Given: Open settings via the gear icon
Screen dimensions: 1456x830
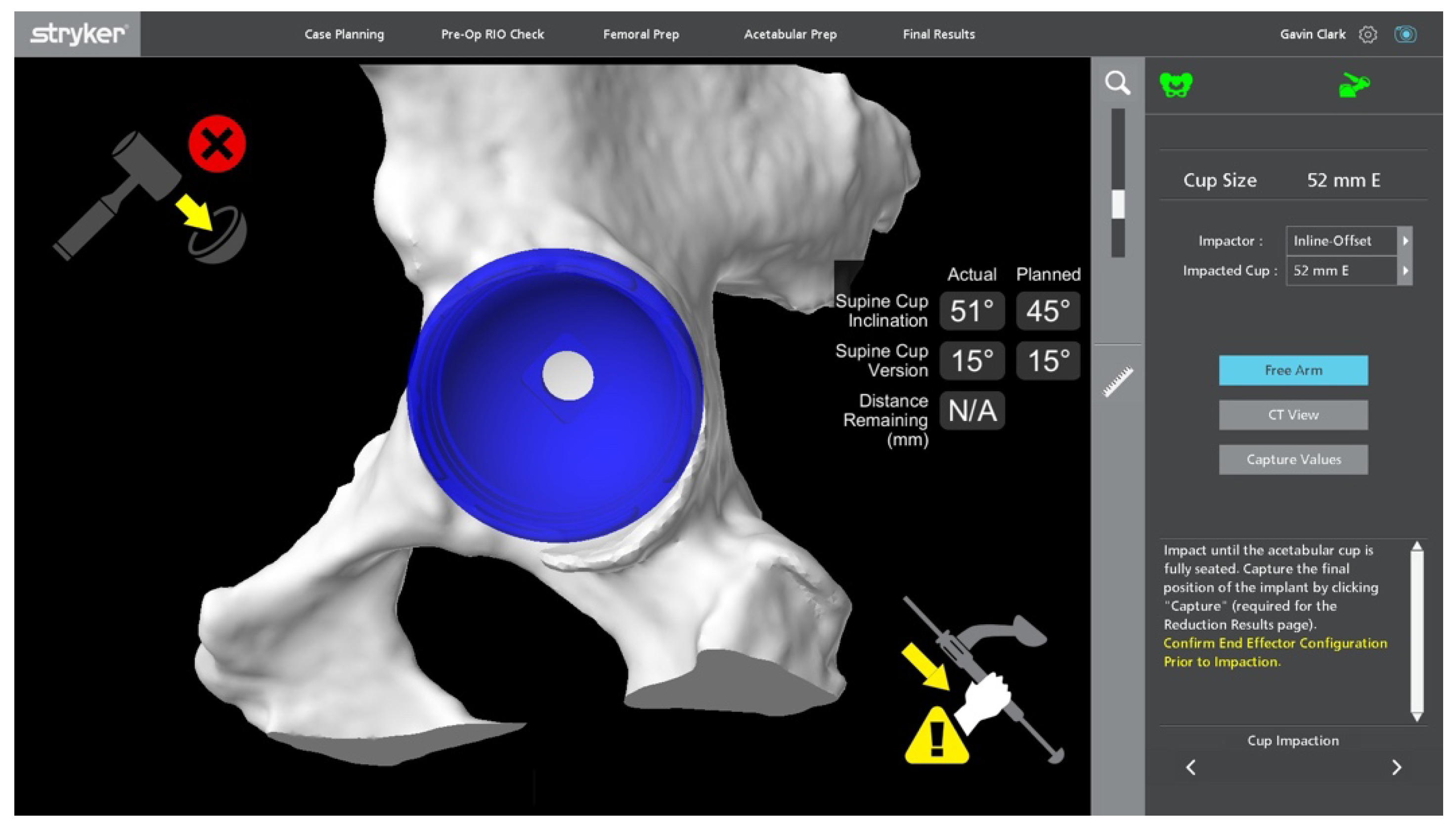Looking at the screenshot, I should pyautogui.click(x=1368, y=35).
